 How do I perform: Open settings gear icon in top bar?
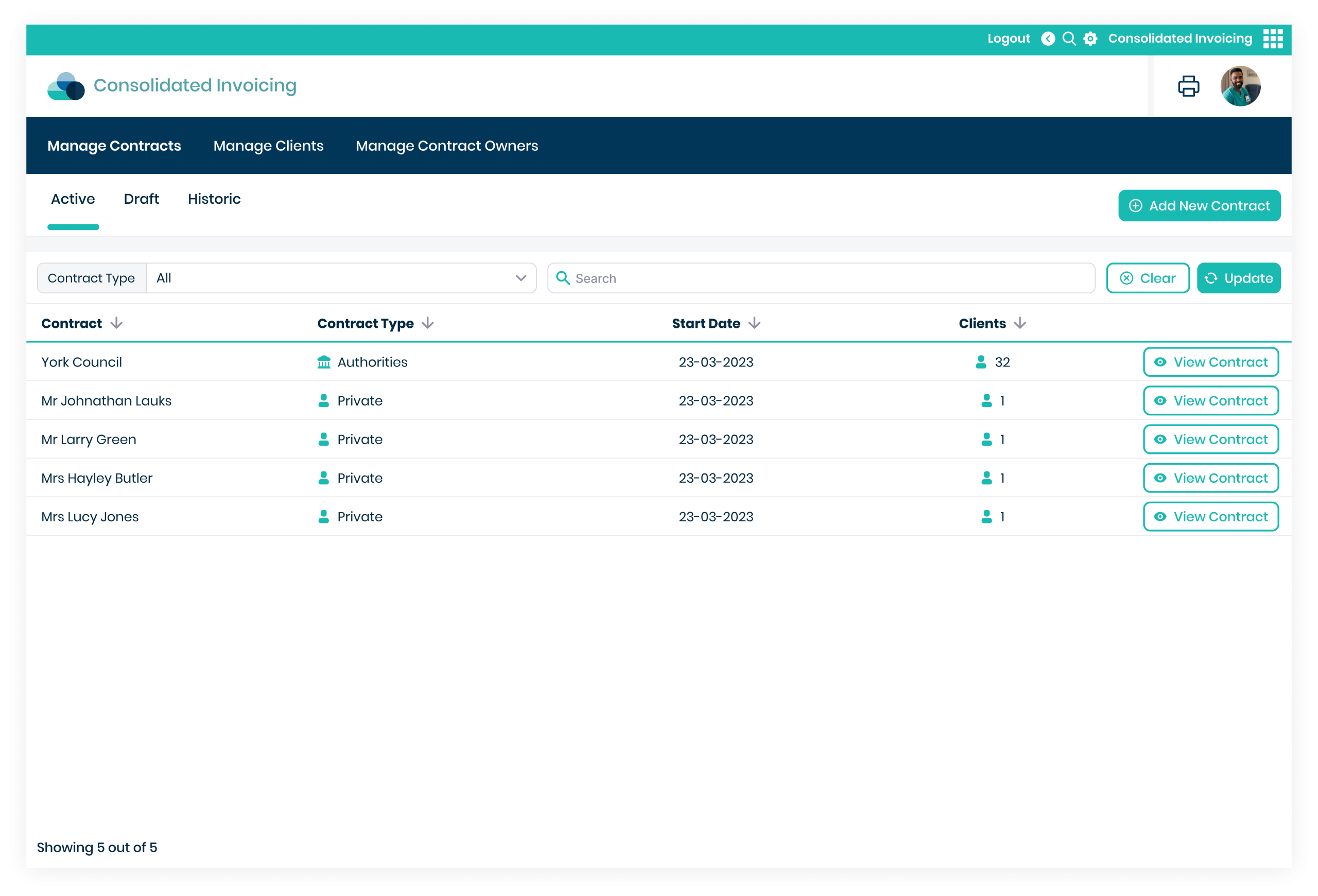tap(1090, 39)
